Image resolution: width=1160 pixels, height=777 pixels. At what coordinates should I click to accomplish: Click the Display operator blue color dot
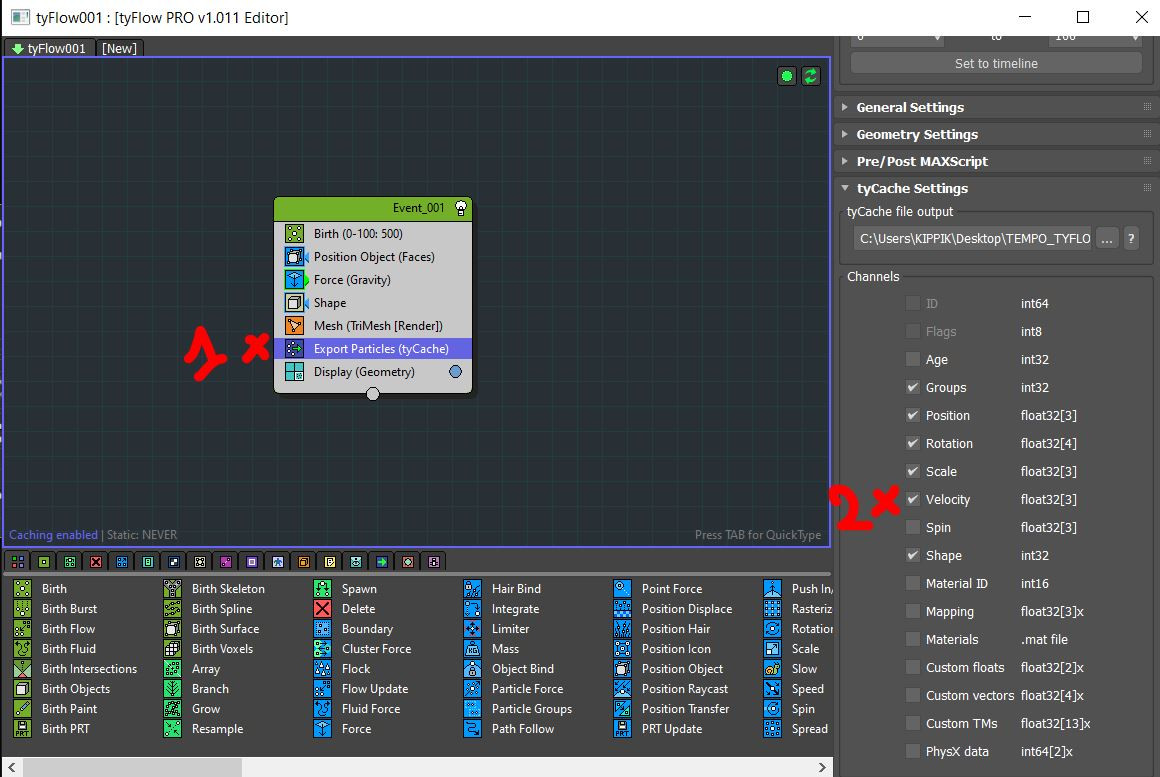456,371
